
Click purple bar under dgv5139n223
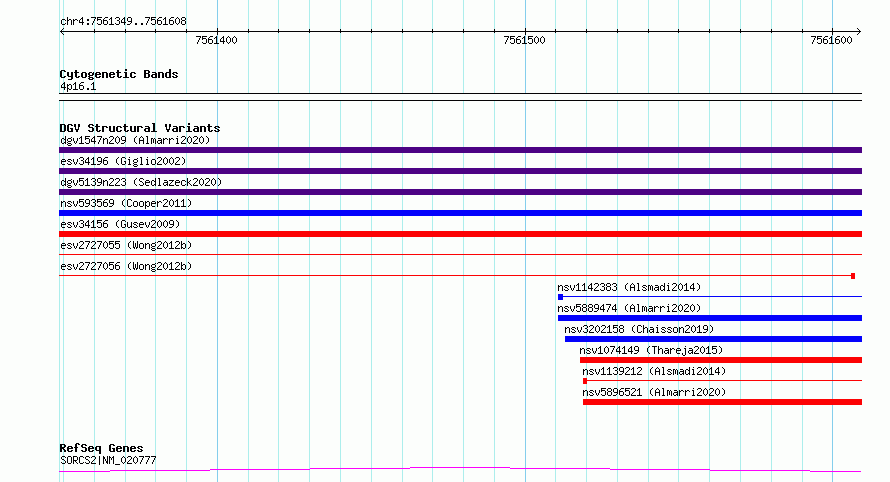[x=460, y=192]
